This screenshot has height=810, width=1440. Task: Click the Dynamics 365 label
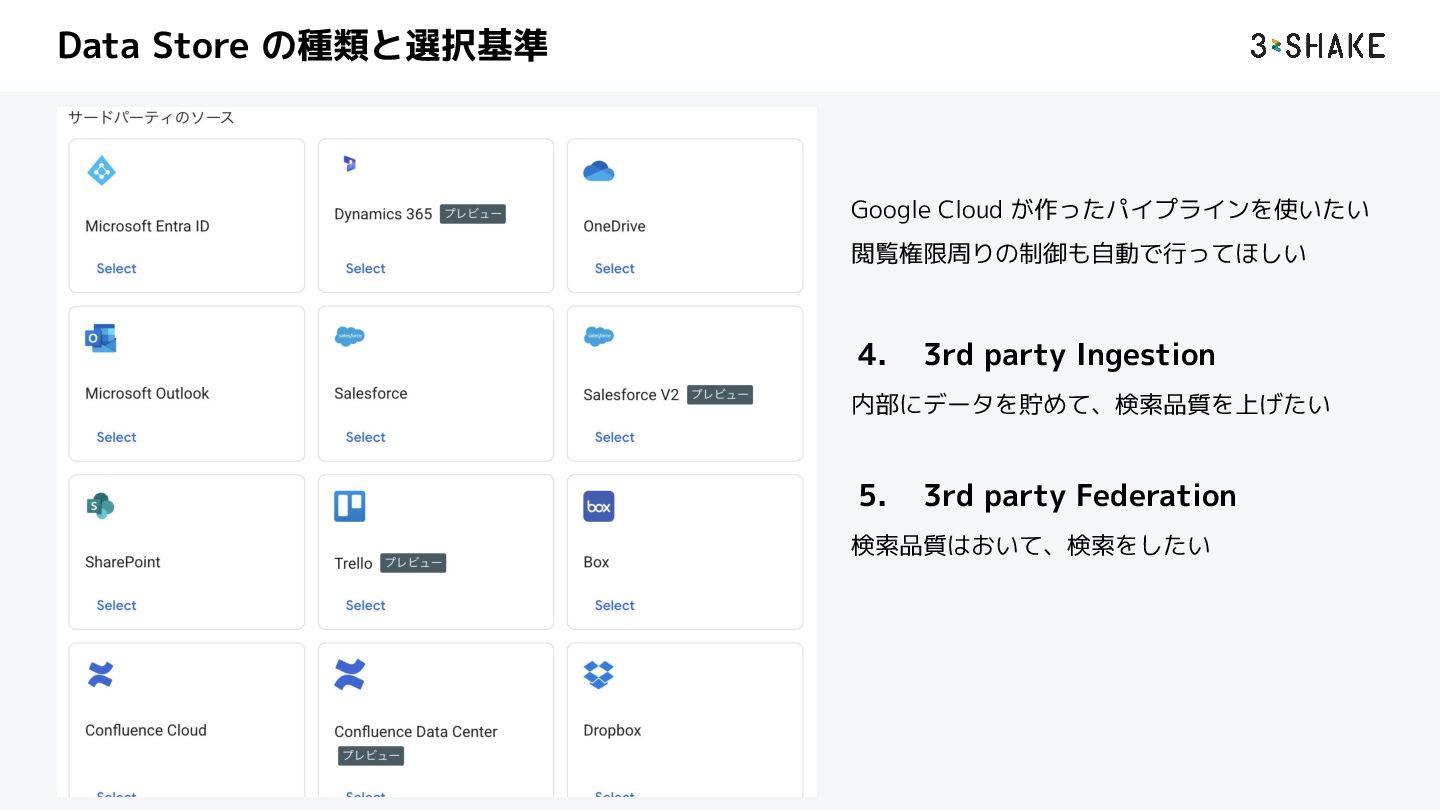tap(383, 214)
